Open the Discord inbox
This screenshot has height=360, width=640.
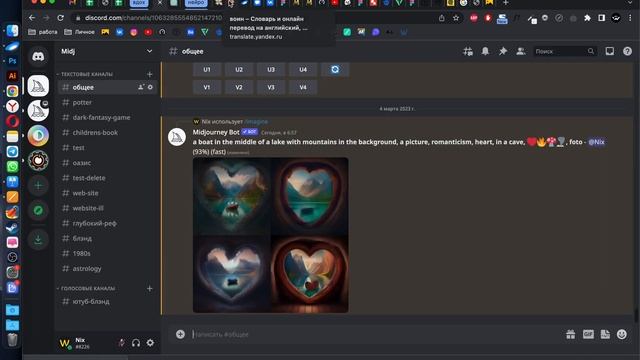click(610, 51)
